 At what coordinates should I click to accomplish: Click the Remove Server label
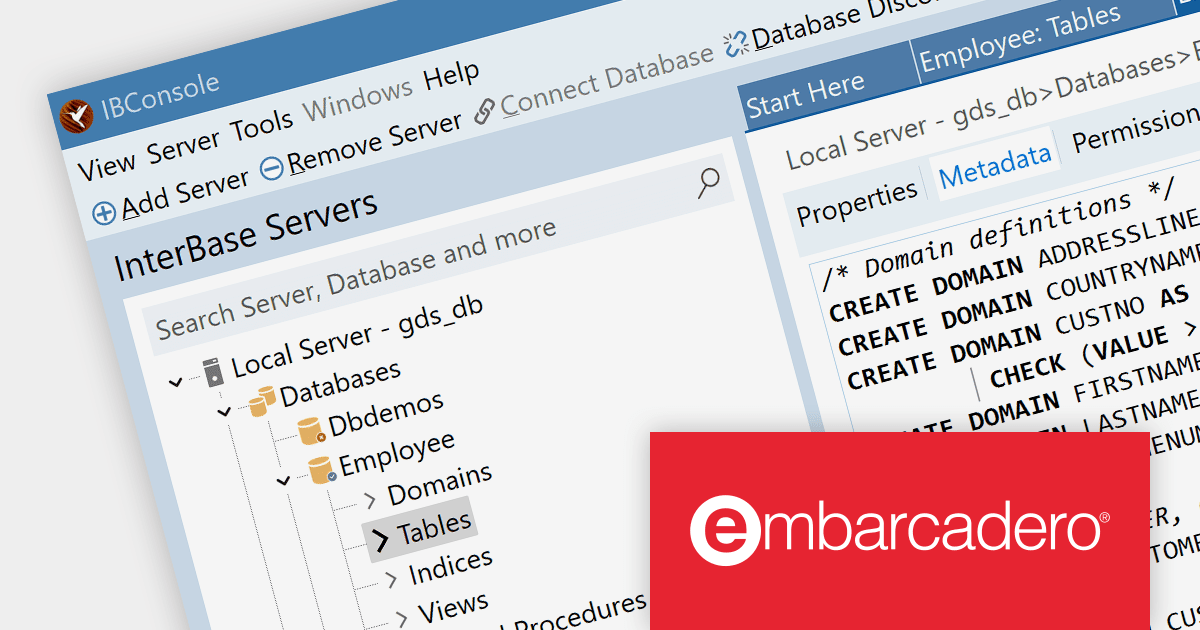375,142
